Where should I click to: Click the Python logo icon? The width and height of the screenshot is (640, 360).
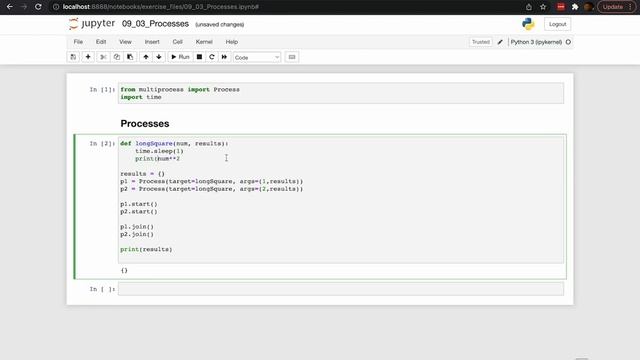tap(528, 24)
